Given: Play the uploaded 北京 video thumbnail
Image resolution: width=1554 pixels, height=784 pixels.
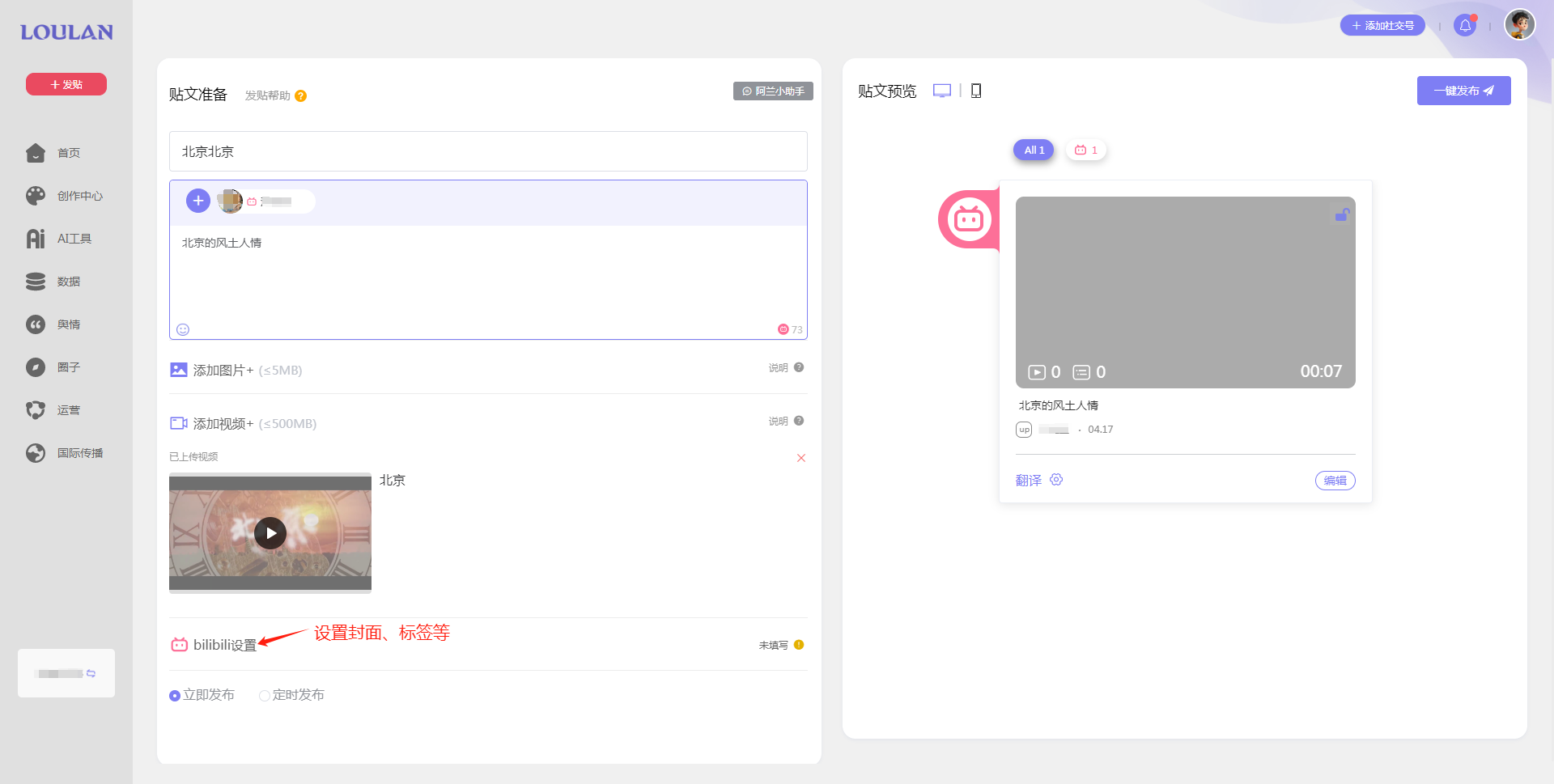Looking at the screenshot, I should 270,533.
